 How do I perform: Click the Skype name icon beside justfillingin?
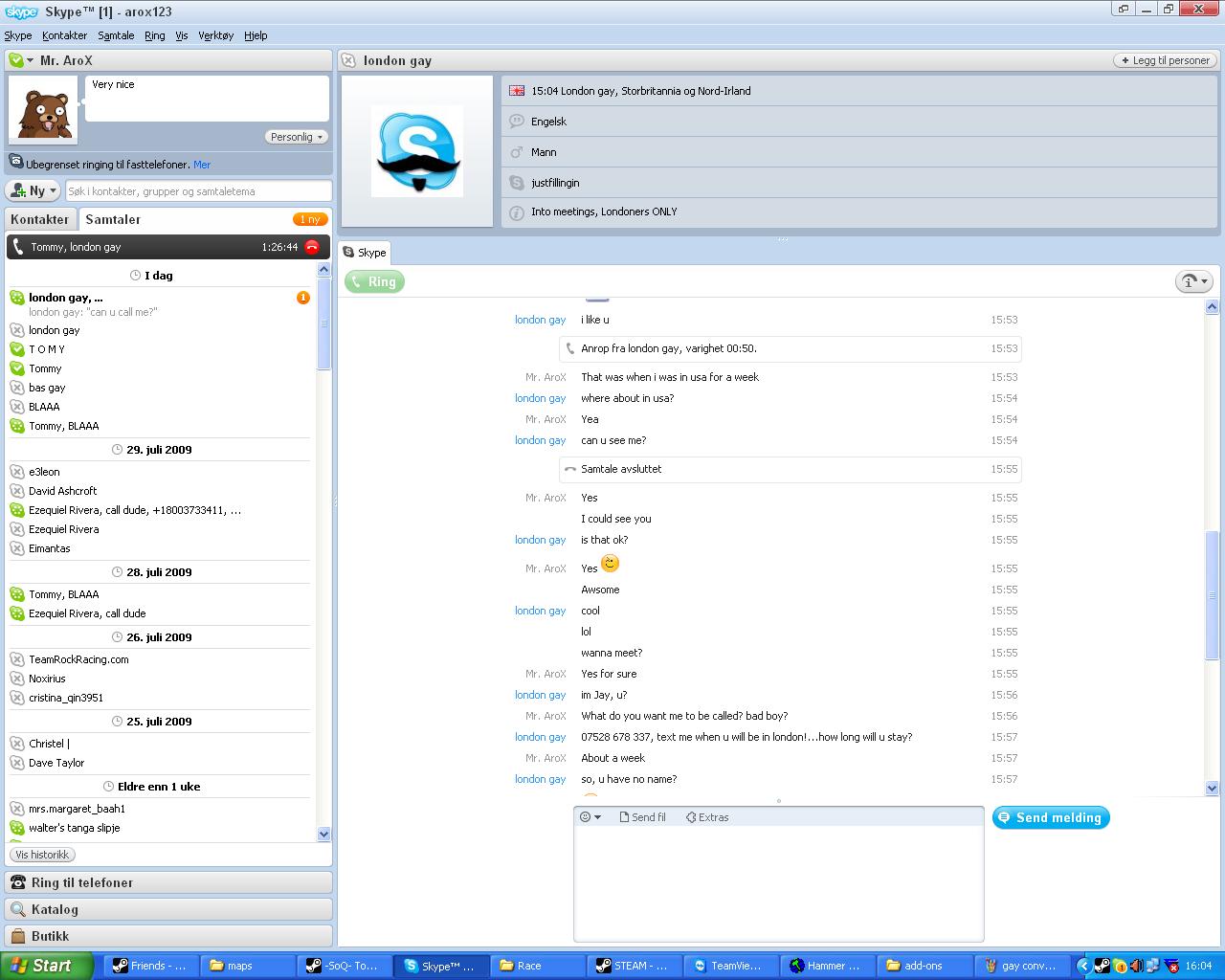517,183
